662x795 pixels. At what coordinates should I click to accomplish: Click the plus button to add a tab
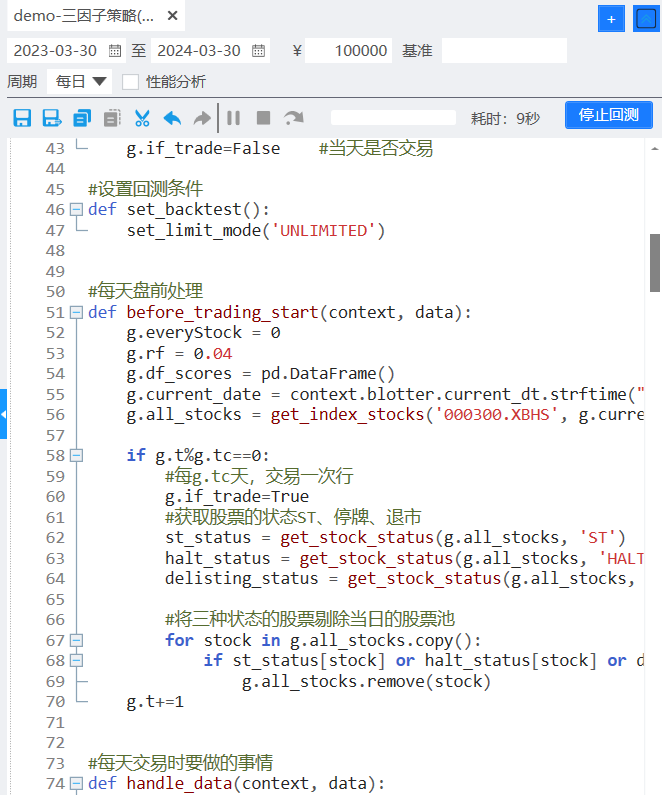click(x=610, y=18)
